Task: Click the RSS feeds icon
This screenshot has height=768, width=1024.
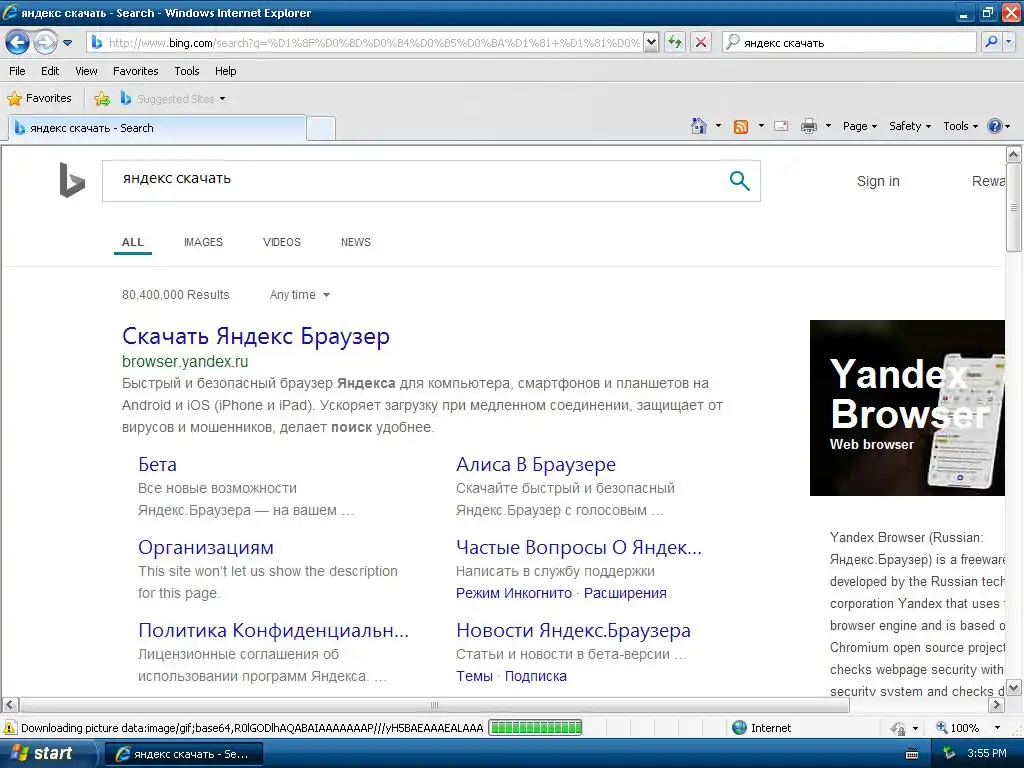Action: pyautogui.click(x=741, y=127)
